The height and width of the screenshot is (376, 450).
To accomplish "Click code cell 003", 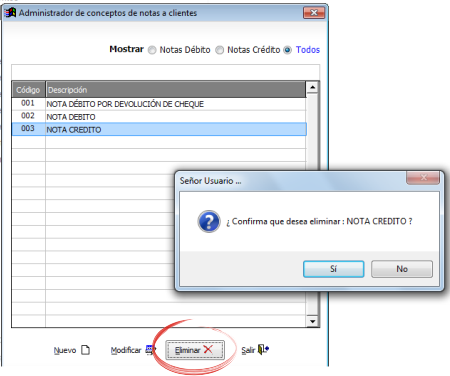I will (28, 129).
